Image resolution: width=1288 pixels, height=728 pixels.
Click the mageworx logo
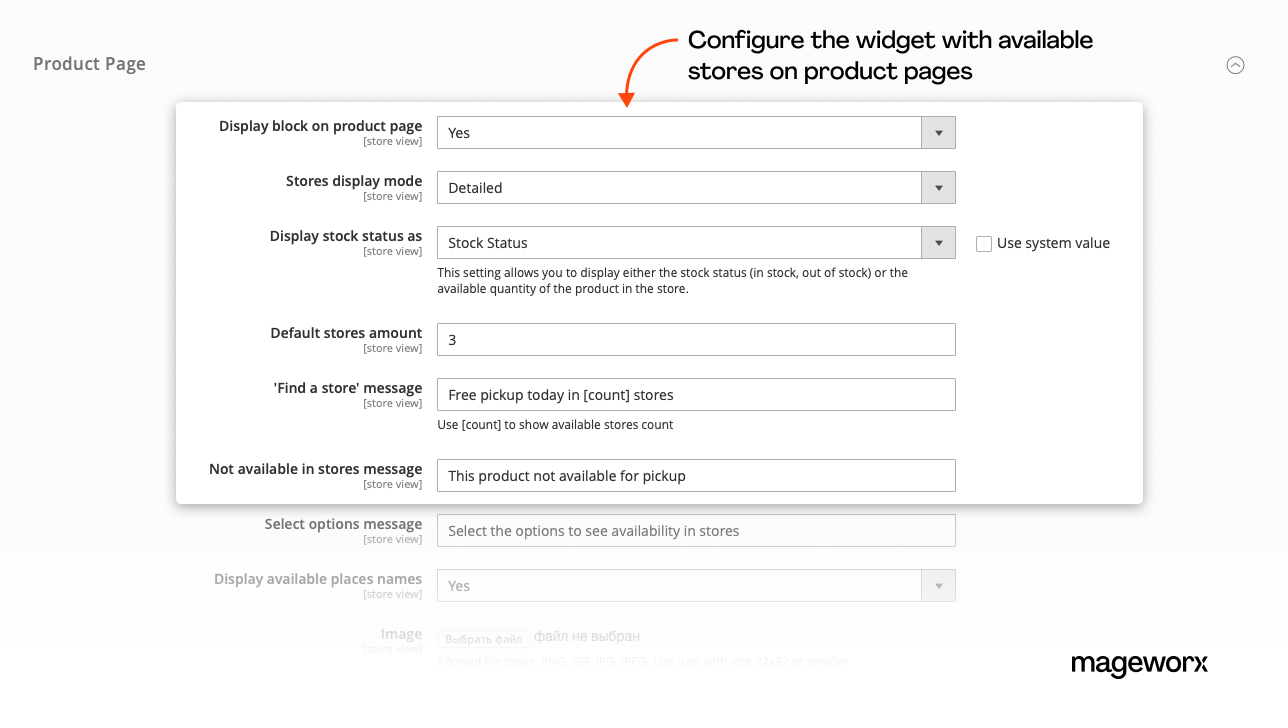1139,664
